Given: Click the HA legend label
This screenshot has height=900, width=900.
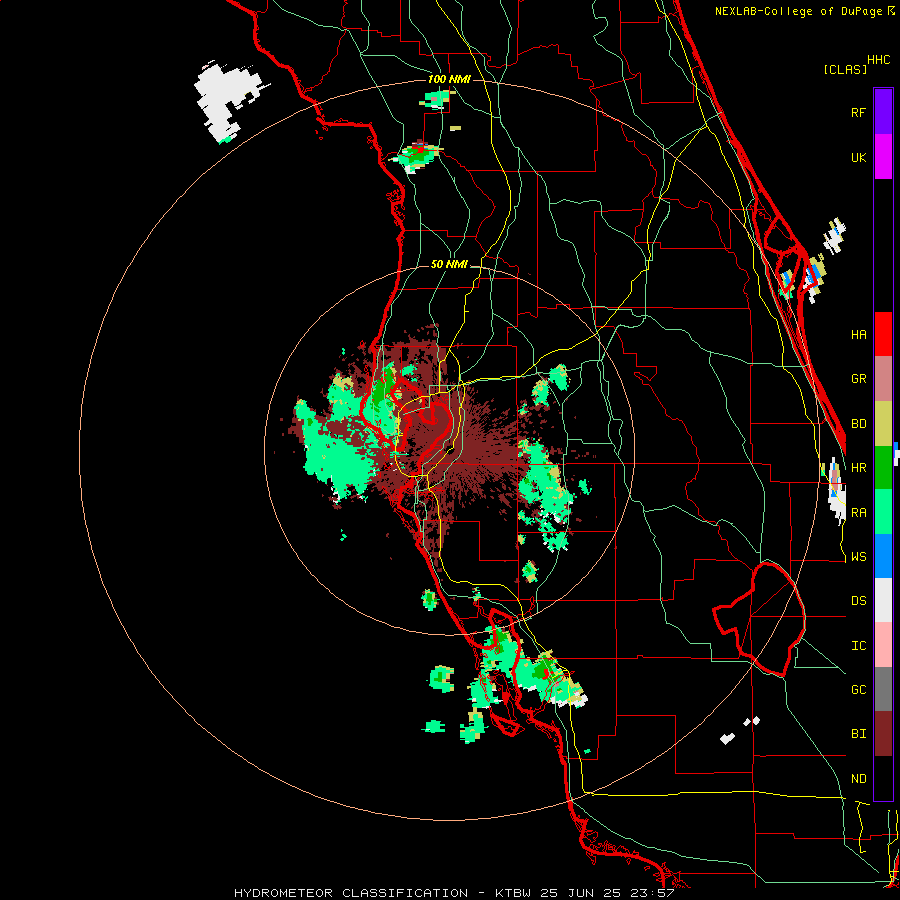Looking at the screenshot, I should tap(858, 335).
